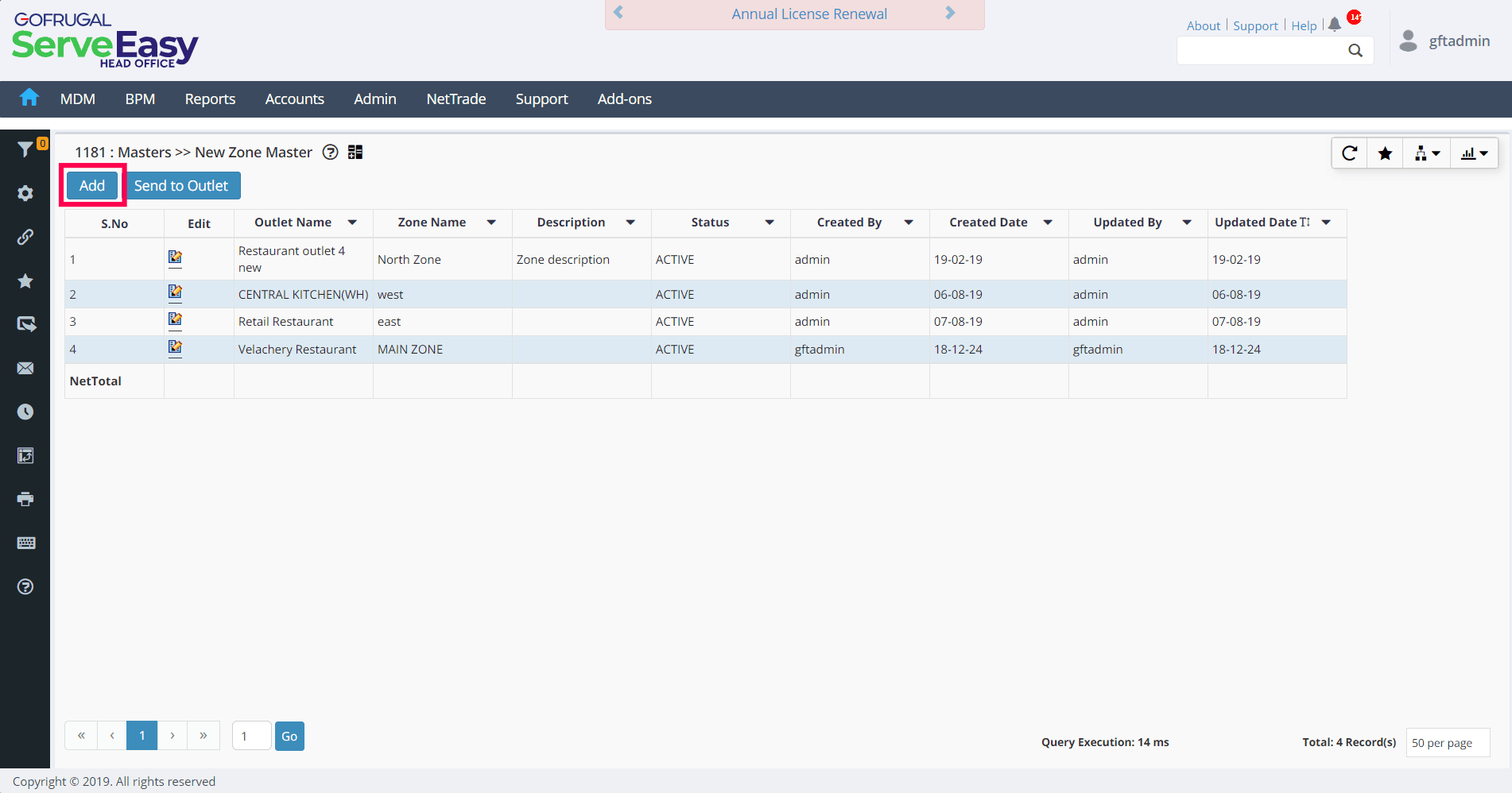
Task: Focus the page number input field
Action: pyautogui.click(x=251, y=736)
